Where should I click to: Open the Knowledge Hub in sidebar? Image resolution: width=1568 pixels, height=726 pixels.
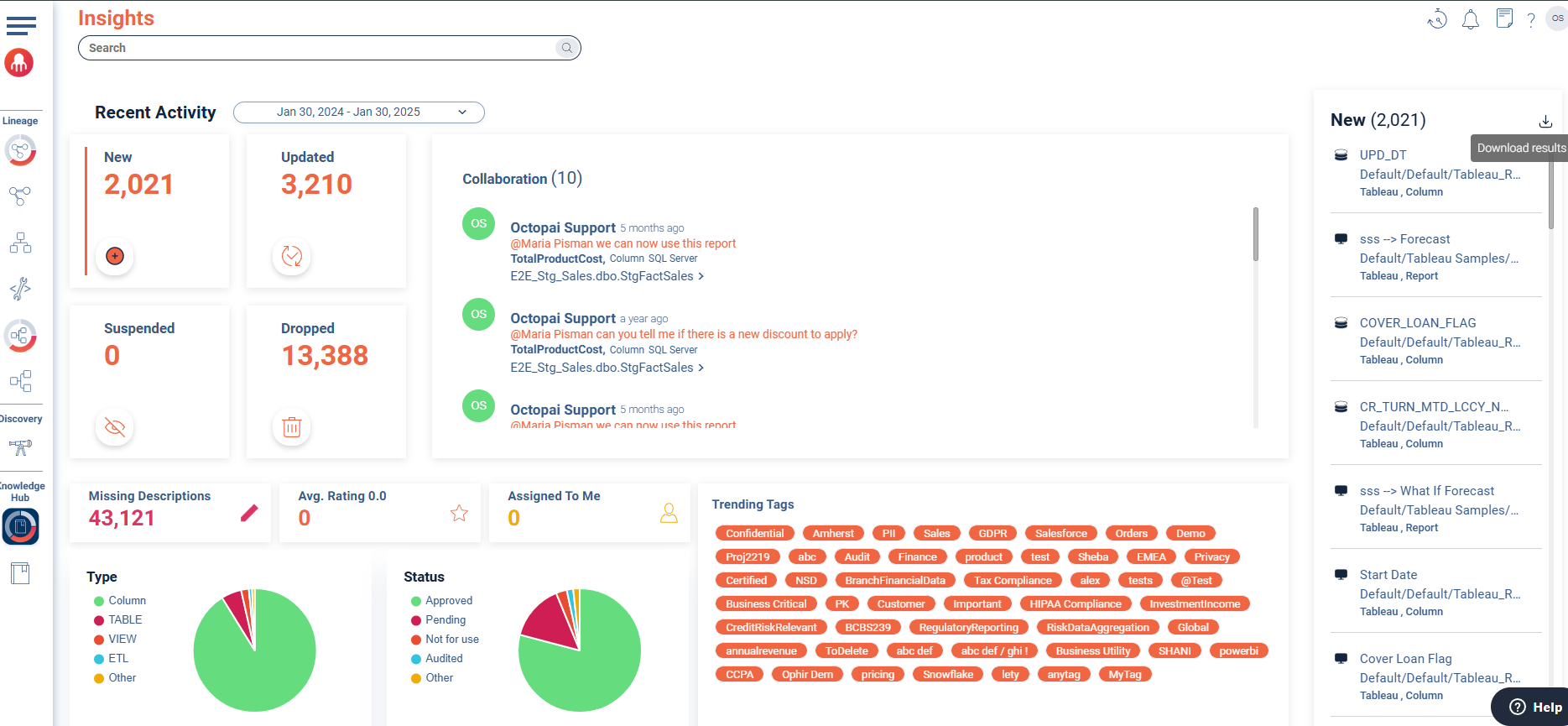pos(20,527)
